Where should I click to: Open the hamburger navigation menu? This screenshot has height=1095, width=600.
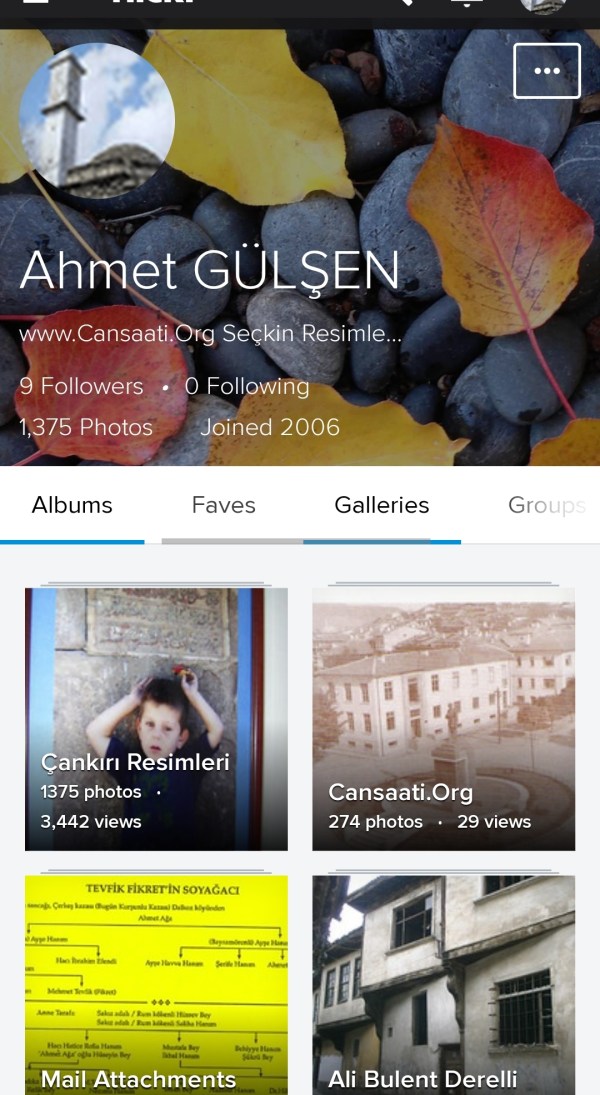36,3
